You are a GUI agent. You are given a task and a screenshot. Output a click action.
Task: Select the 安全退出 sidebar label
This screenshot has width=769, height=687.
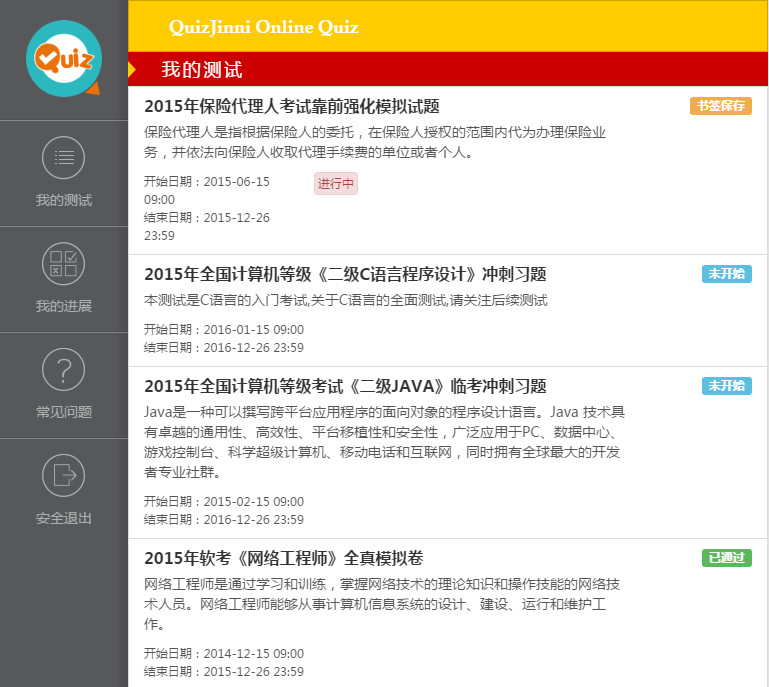pyautogui.click(x=64, y=518)
